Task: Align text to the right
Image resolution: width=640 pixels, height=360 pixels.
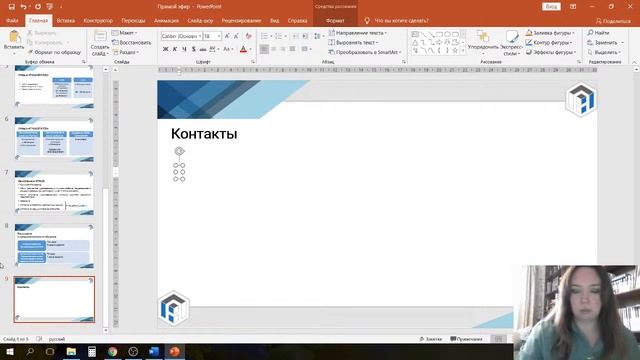Action: [283, 49]
